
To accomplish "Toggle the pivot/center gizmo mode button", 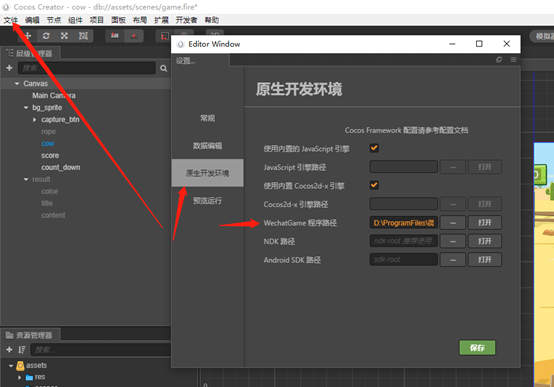I will coord(115,36).
